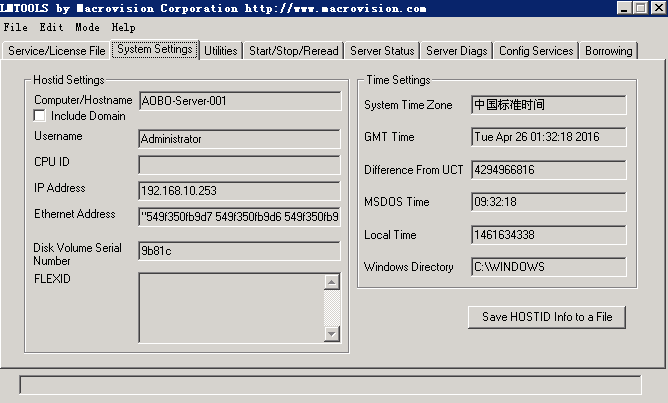Minimize the LMTOOLS window
The height and width of the screenshot is (403, 668).
click(625, 8)
